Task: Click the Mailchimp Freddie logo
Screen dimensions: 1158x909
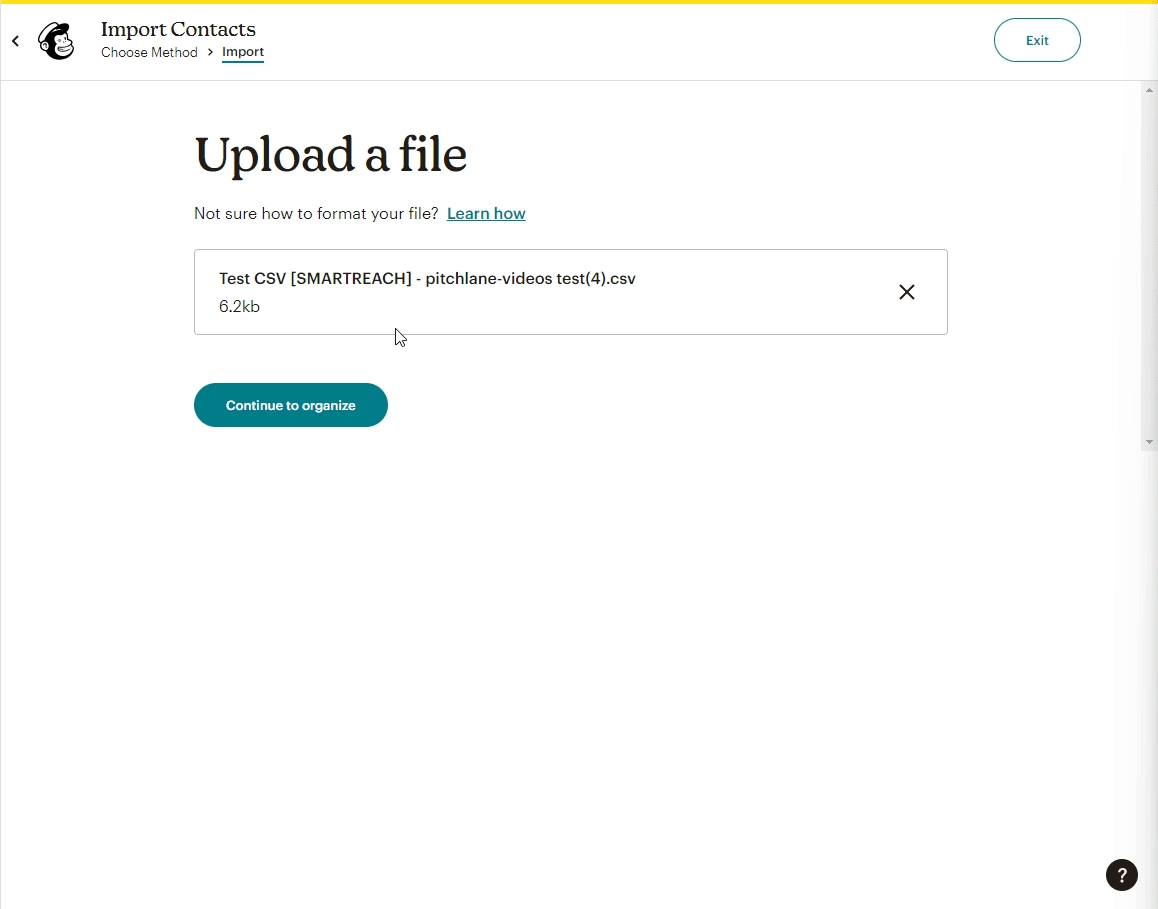Action: pyautogui.click(x=56, y=41)
